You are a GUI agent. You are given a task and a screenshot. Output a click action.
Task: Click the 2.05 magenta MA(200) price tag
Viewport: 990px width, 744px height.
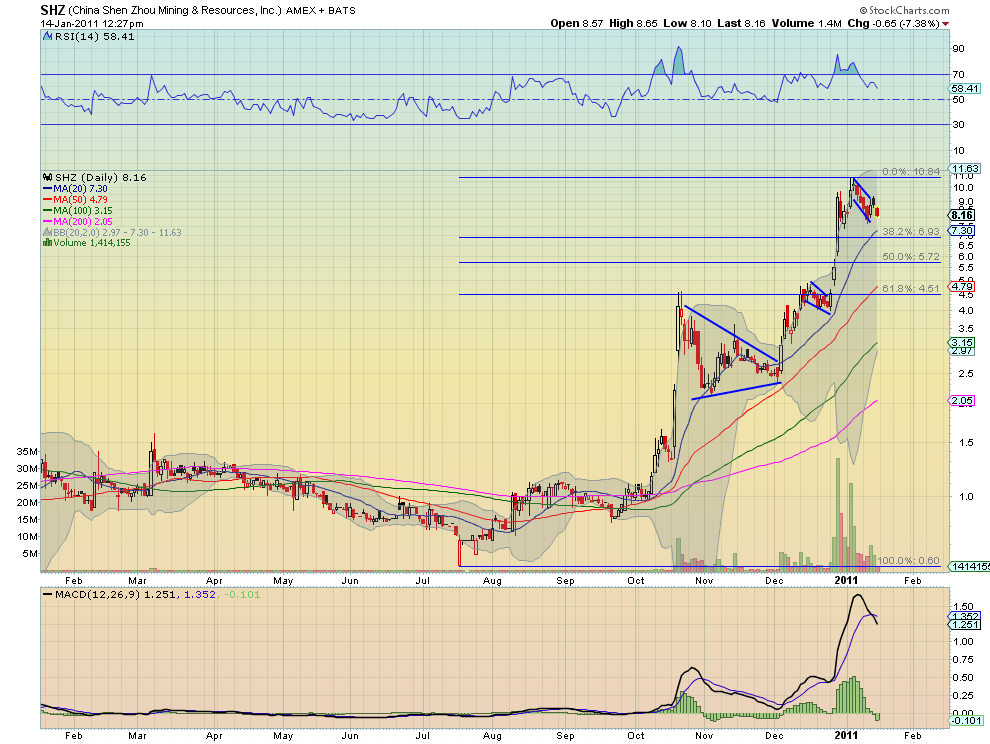963,400
